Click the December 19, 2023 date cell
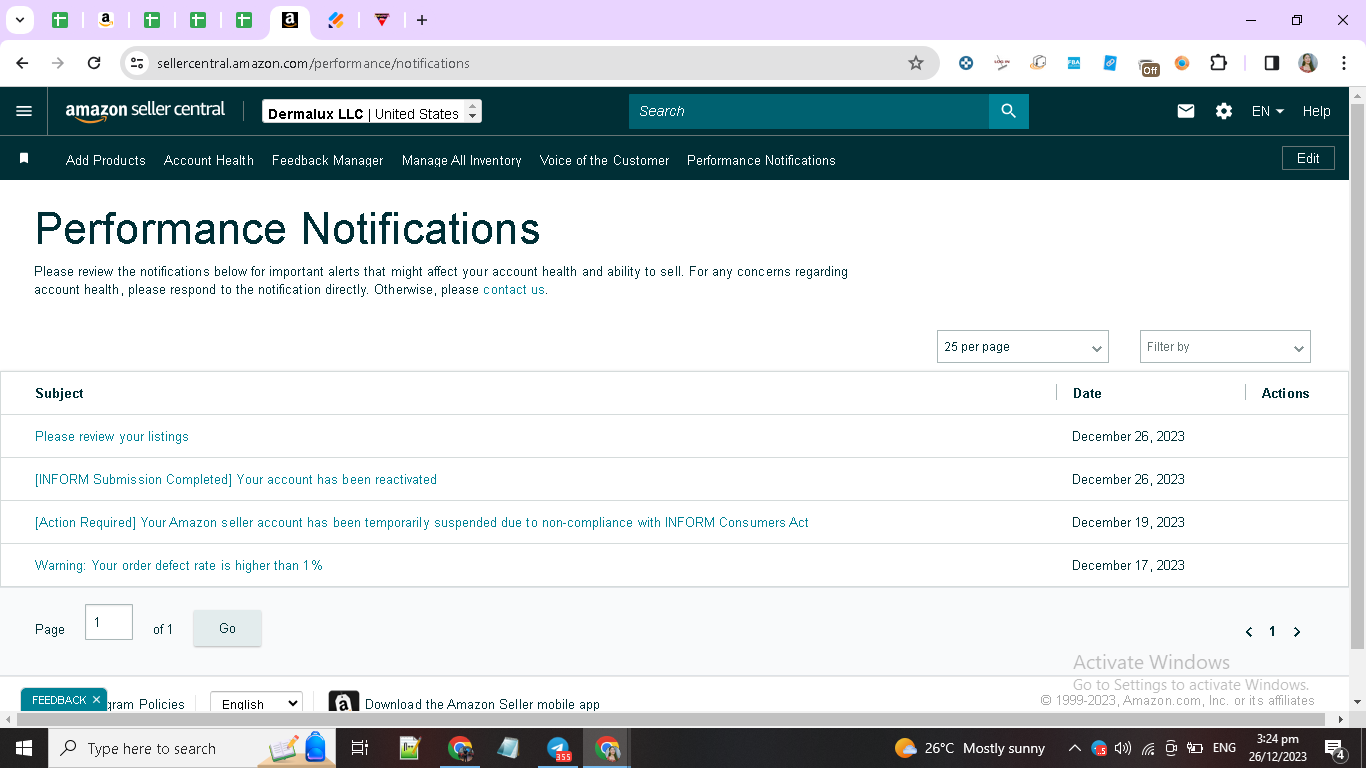This screenshot has height=768, width=1366. [x=1128, y=522]
